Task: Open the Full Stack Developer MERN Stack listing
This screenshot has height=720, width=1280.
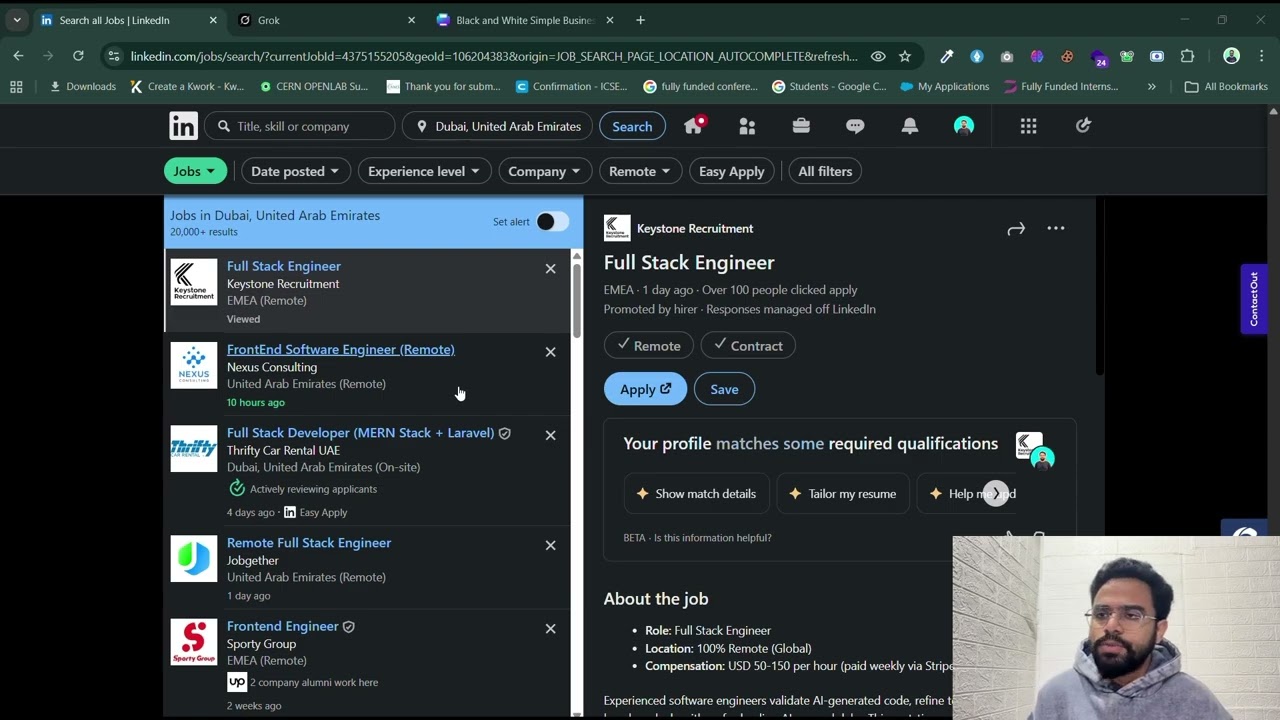Action: pyautogui.click(x=360, y=433)
